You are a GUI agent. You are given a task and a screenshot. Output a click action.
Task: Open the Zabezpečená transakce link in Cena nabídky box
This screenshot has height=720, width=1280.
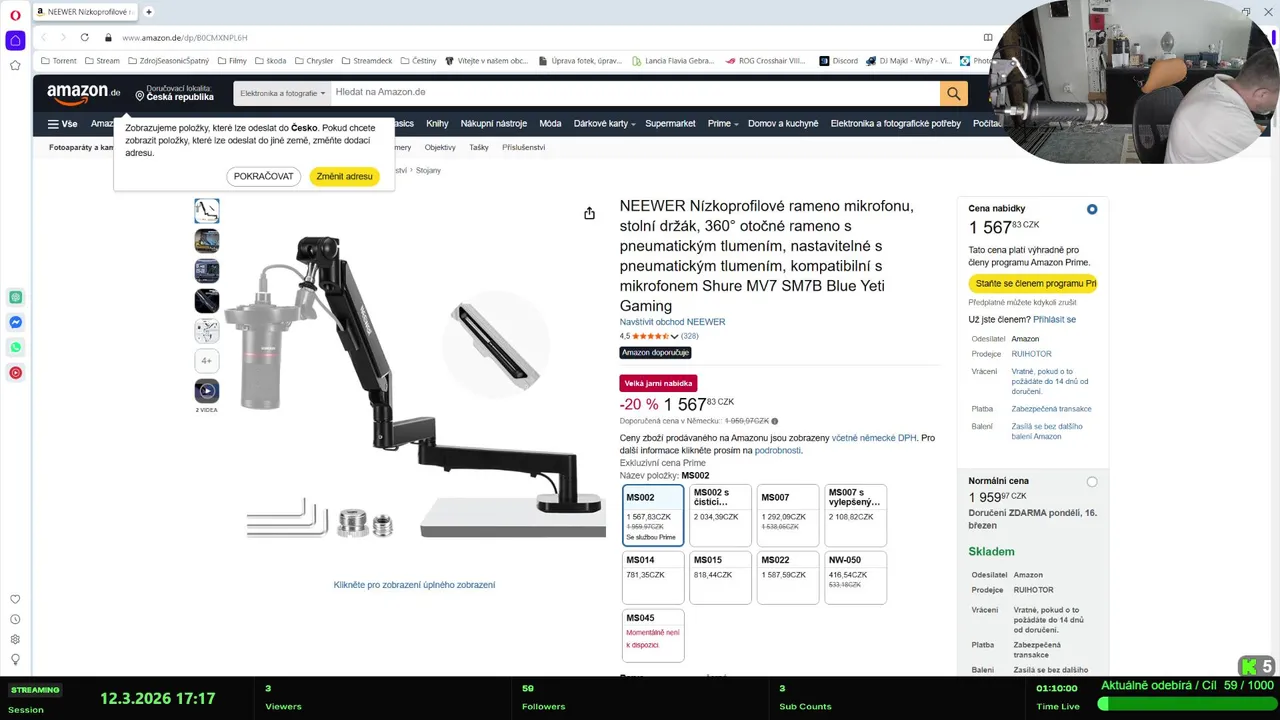point(1051,409)
